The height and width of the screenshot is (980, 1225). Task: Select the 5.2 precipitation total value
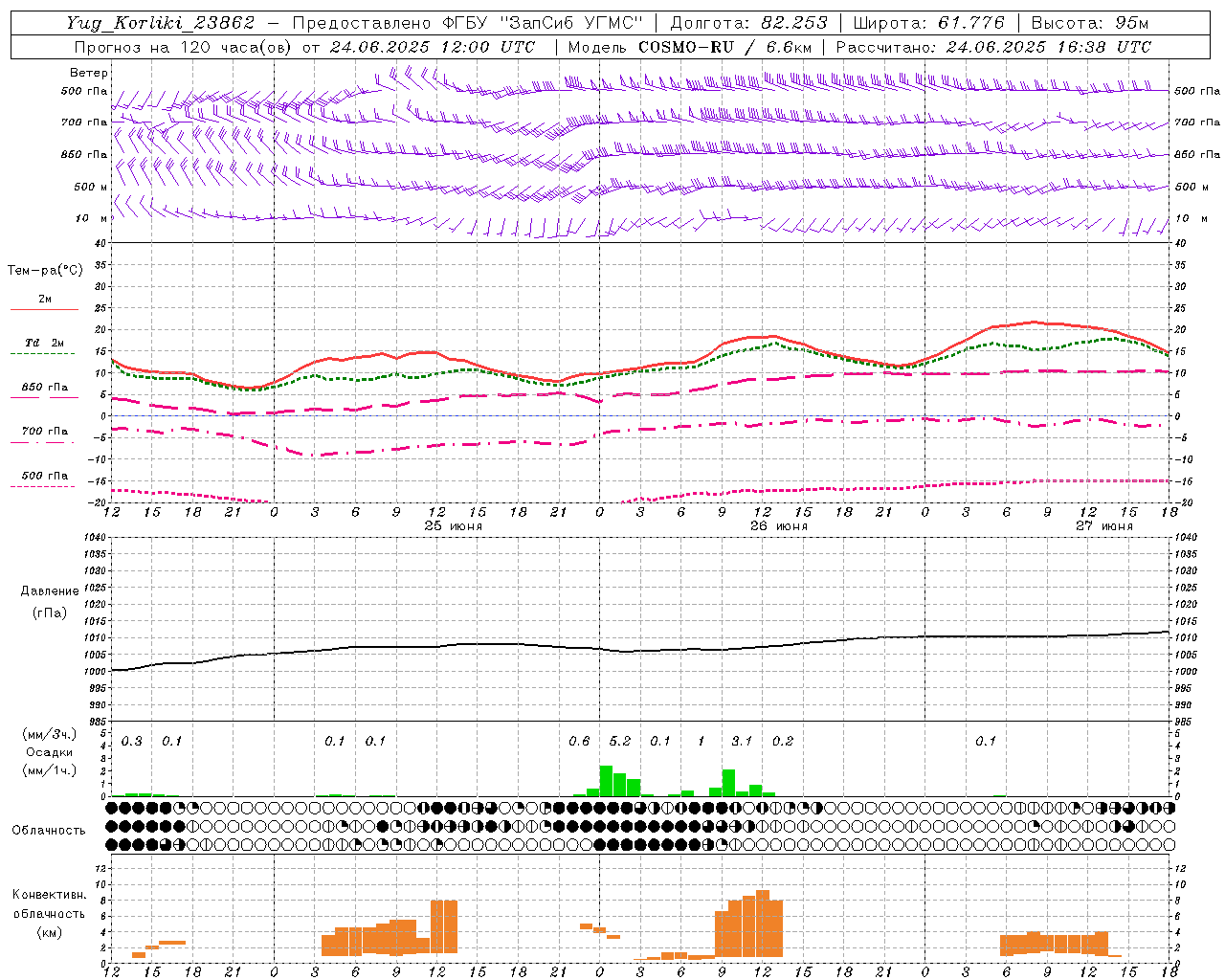620,742
